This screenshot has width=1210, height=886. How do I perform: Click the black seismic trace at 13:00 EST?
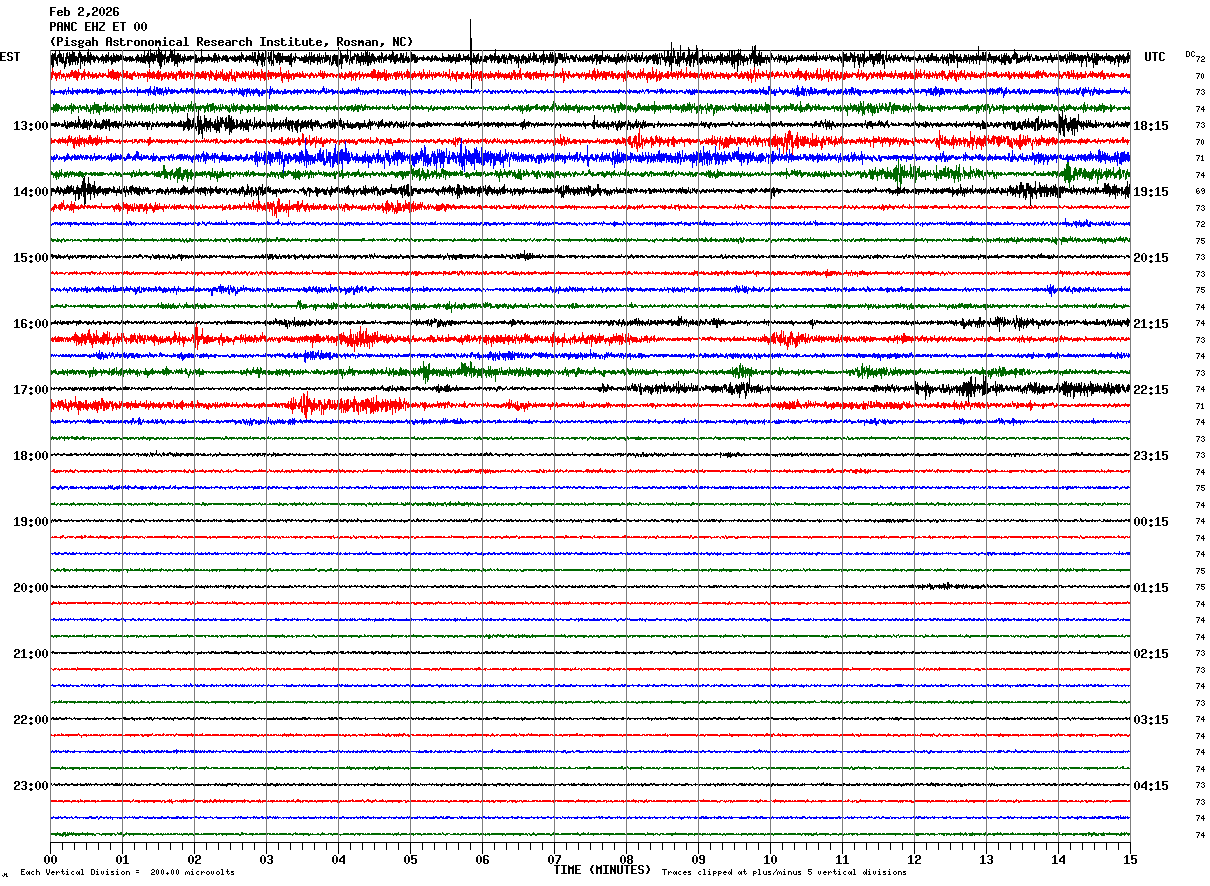tap(590, 125)
